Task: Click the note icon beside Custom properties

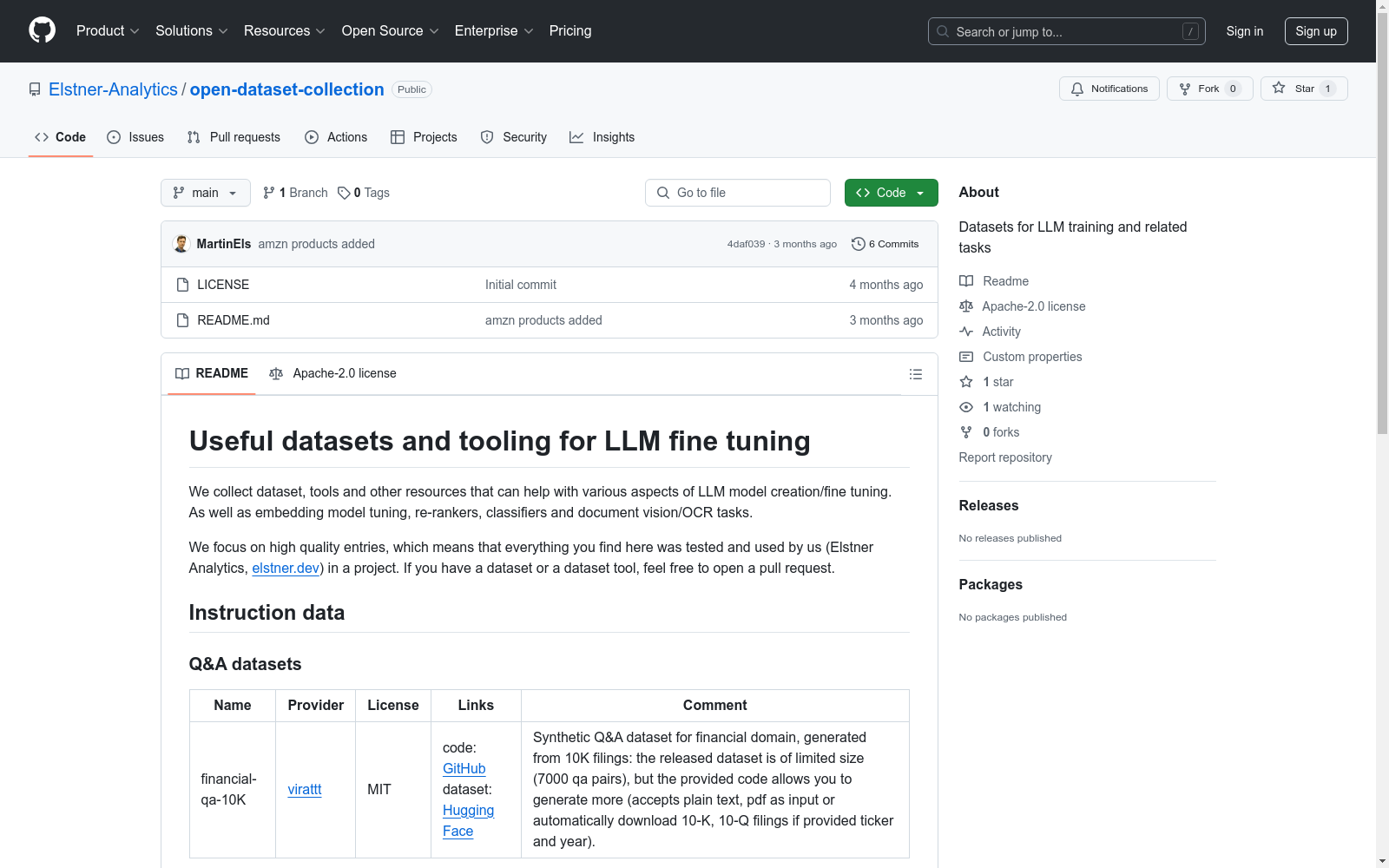Action: (966, 357)
